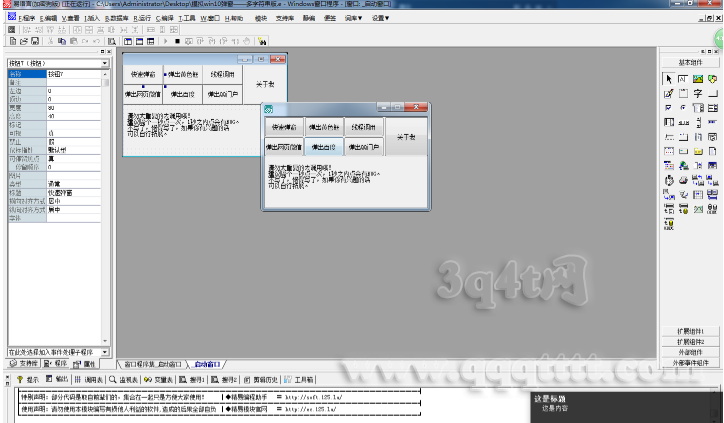Click 关于我 button in the running window
The image size is (724, 423).
(x=406, y=137)
